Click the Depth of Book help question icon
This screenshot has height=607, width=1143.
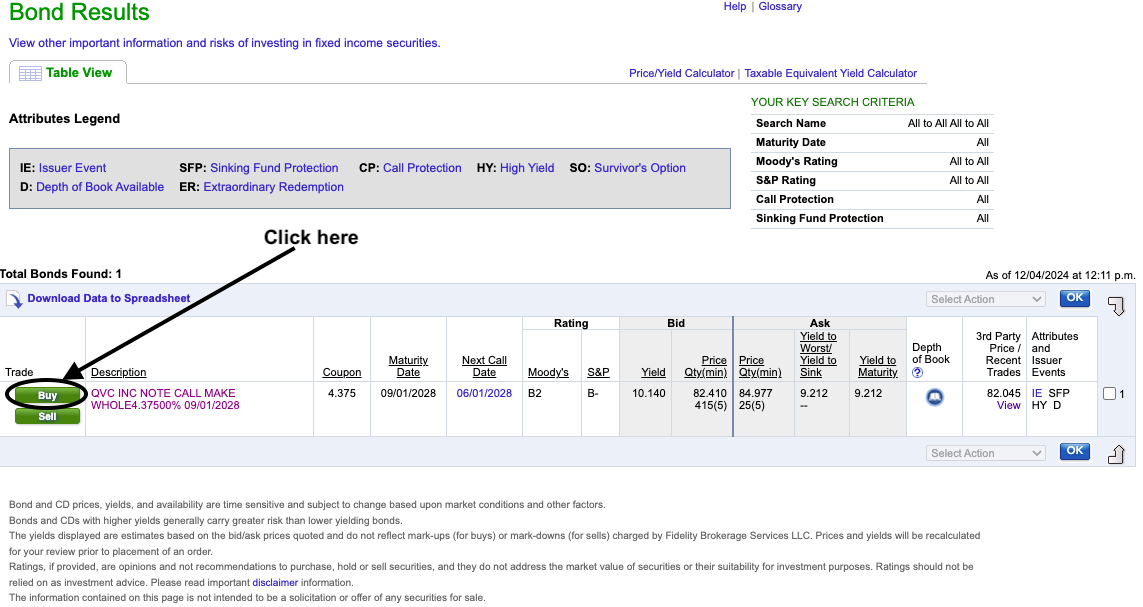tap(917, 372)
